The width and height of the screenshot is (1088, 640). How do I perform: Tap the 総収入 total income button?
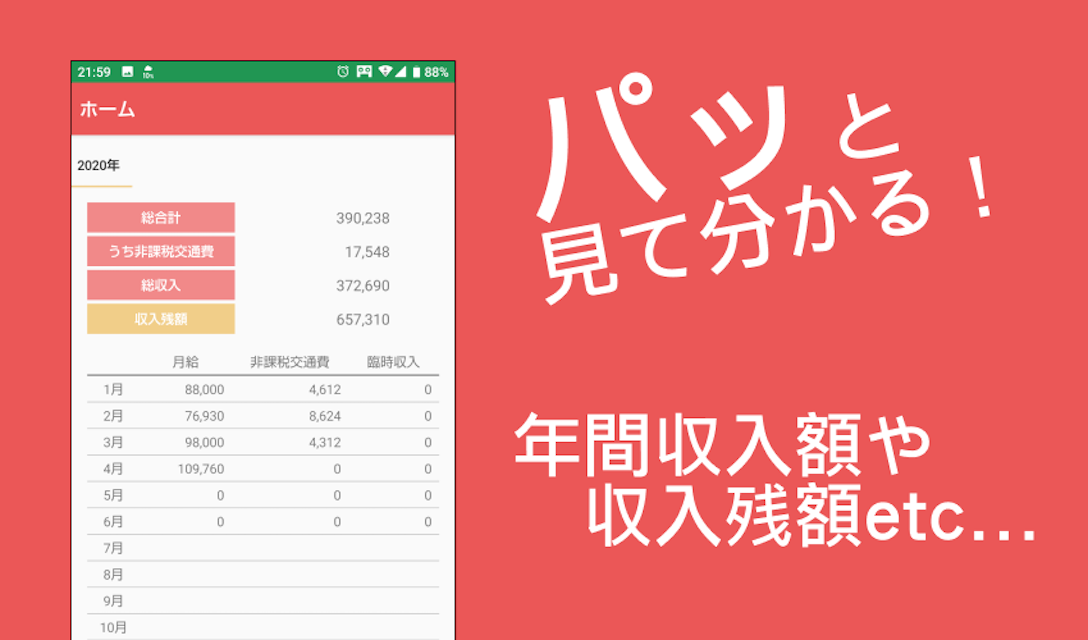(162, 285)
